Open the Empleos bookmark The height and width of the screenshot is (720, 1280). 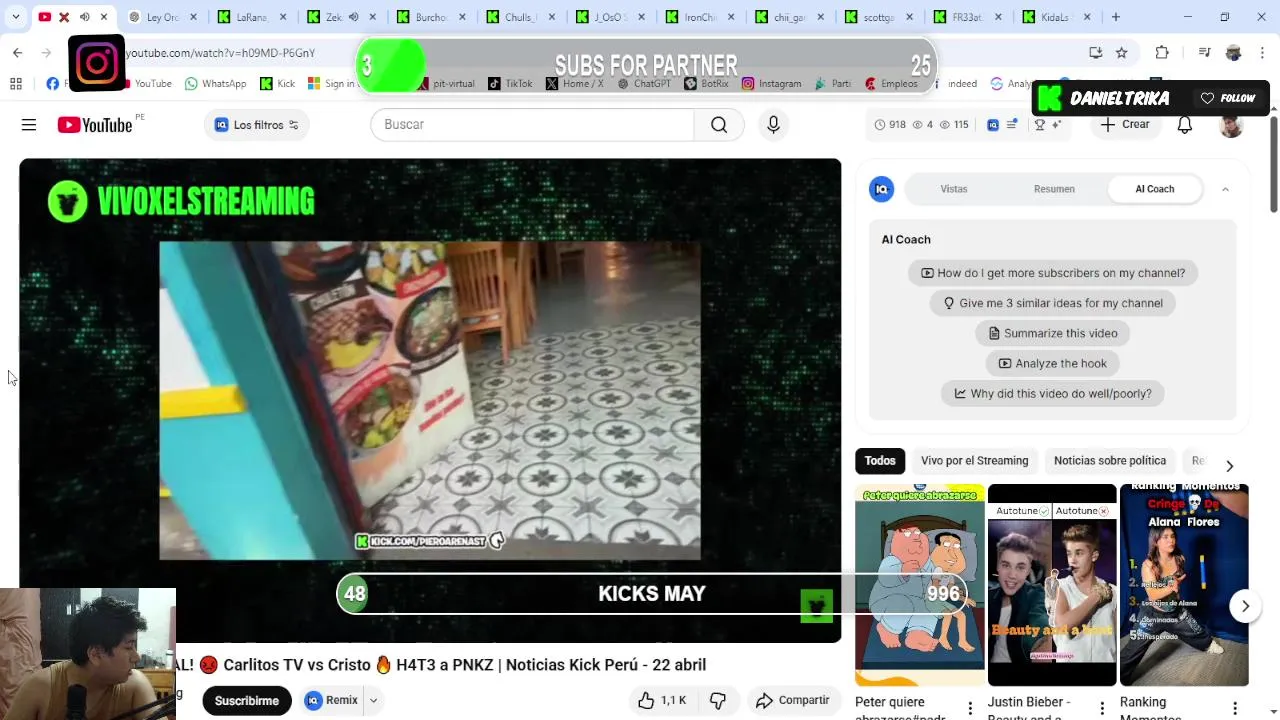(891, 84)
